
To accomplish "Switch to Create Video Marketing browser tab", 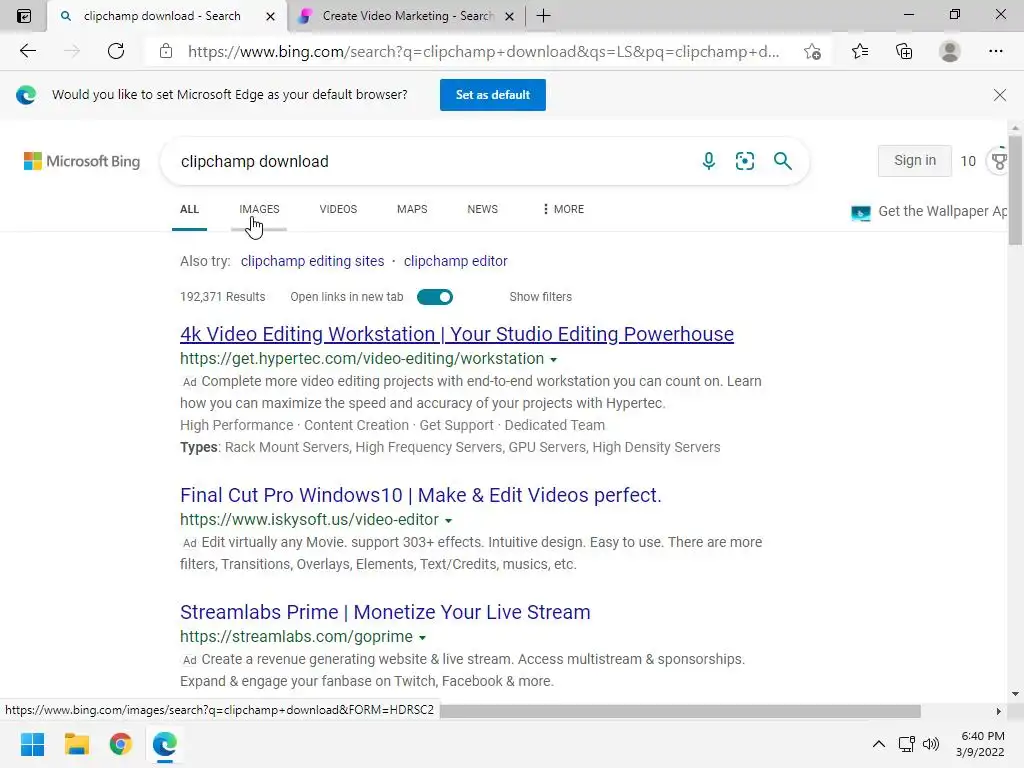I will [405, 16].
